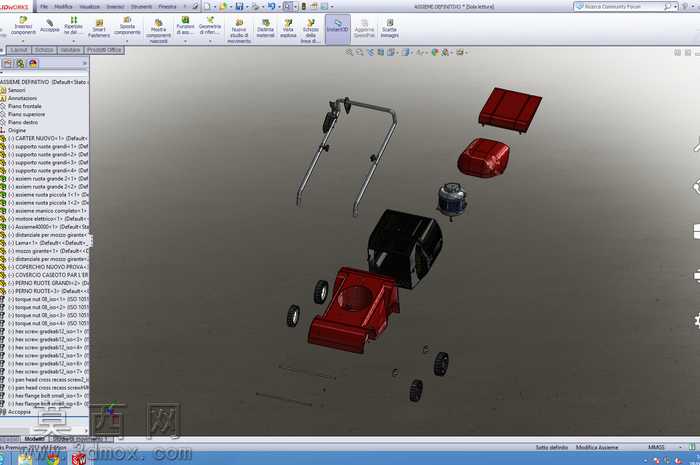
Task: Select Piano destro in tree
Action: (23, 122)
